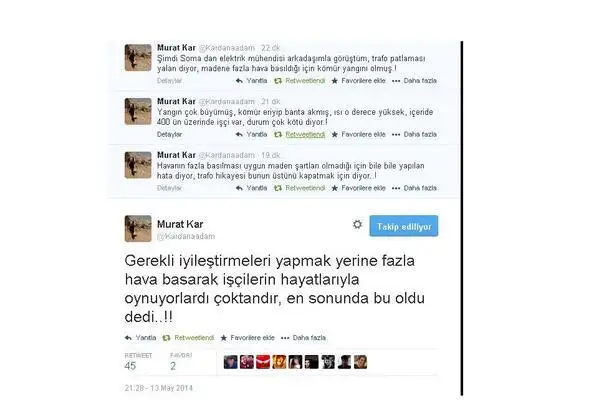599x400 pixels.
Task: Toggle the Takip ediliyor follow button
Action: pos(404,226)
